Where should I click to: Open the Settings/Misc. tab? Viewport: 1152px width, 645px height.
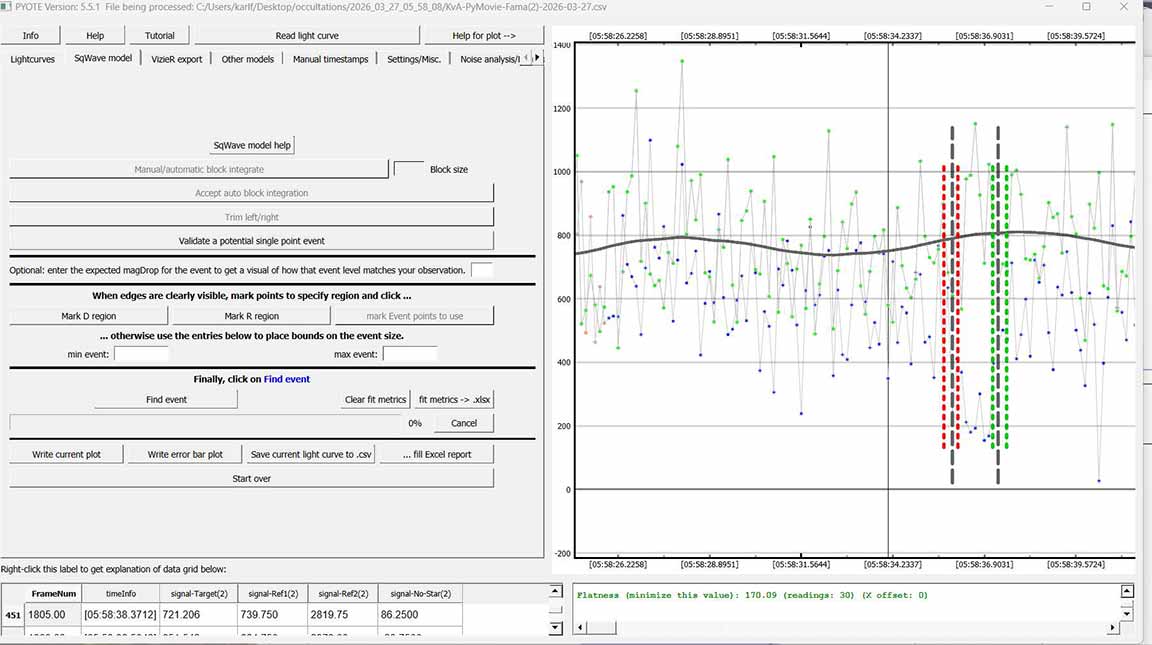click(414, 59)
